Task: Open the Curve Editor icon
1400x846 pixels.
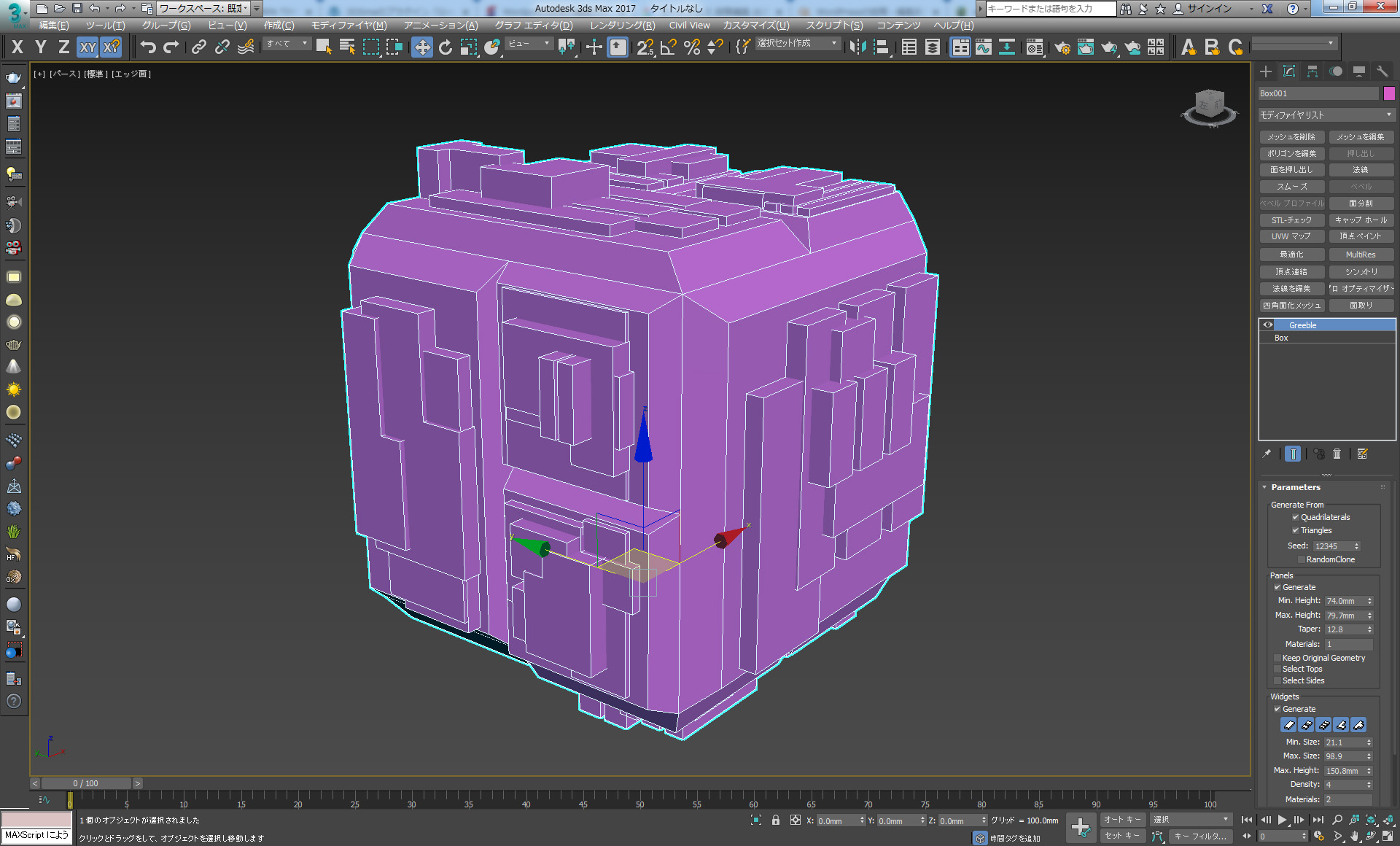Action: (984, 47)
